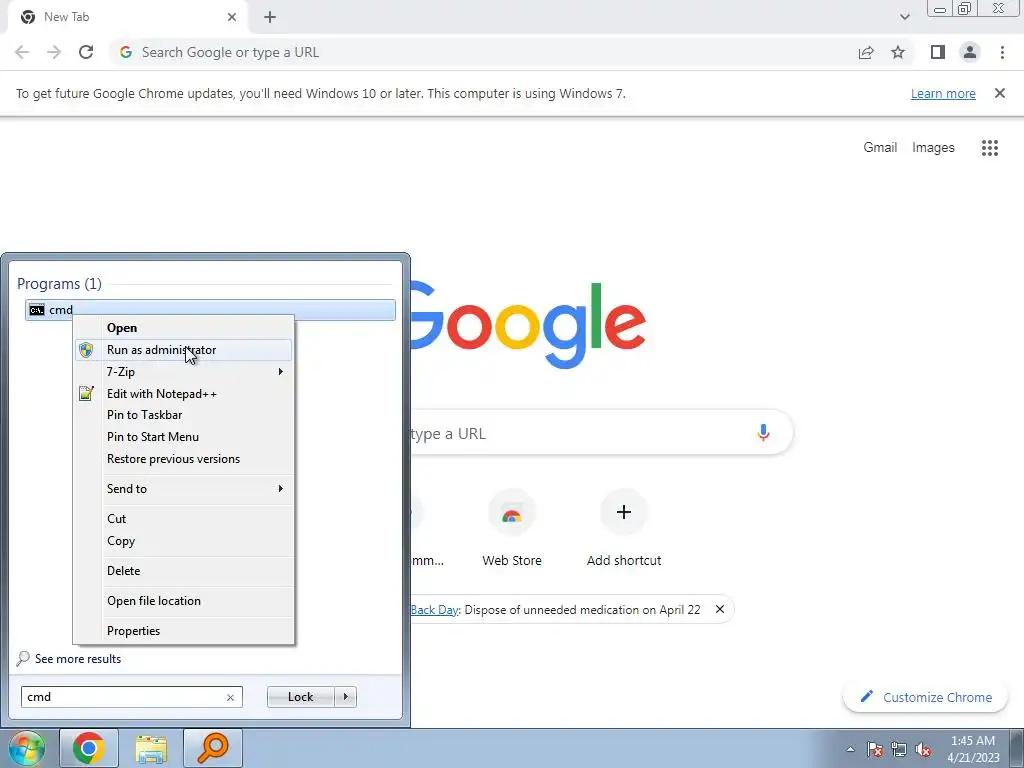
Task: Open the taskbar clock and date
Action: click(972, 749)
